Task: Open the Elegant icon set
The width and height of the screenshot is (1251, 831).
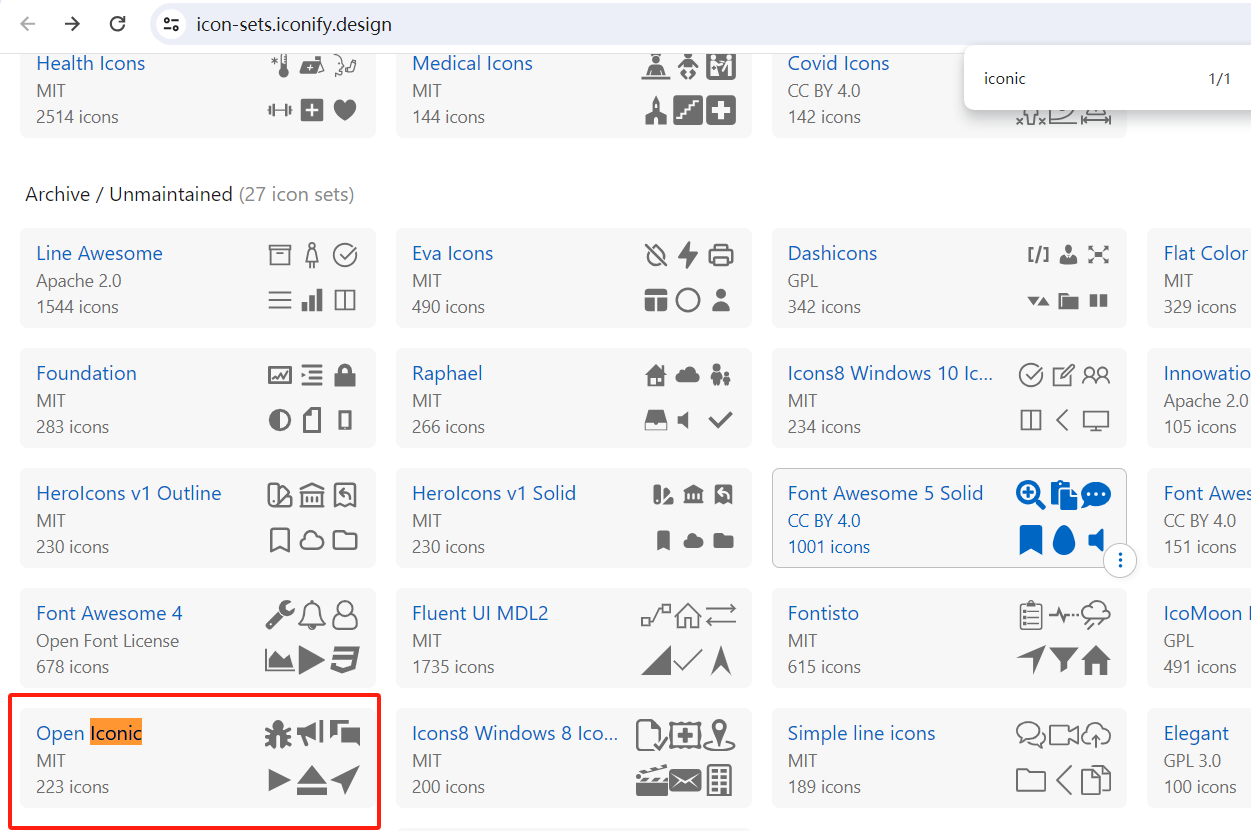Action: [1196, 734]
